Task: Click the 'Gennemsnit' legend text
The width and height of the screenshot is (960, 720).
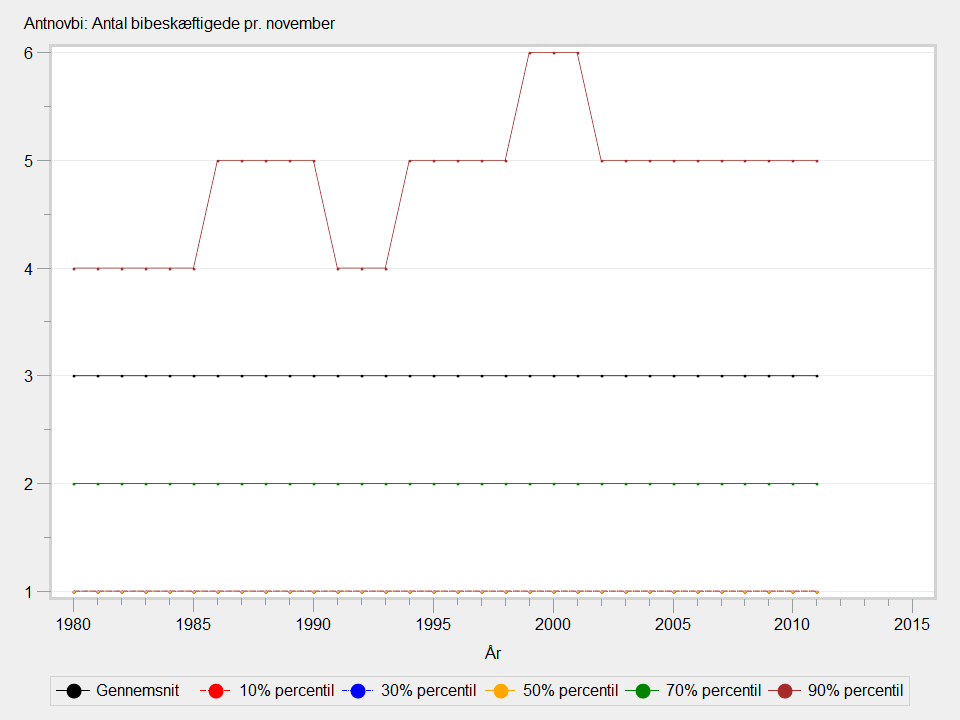Action: (x=137, y=691)
